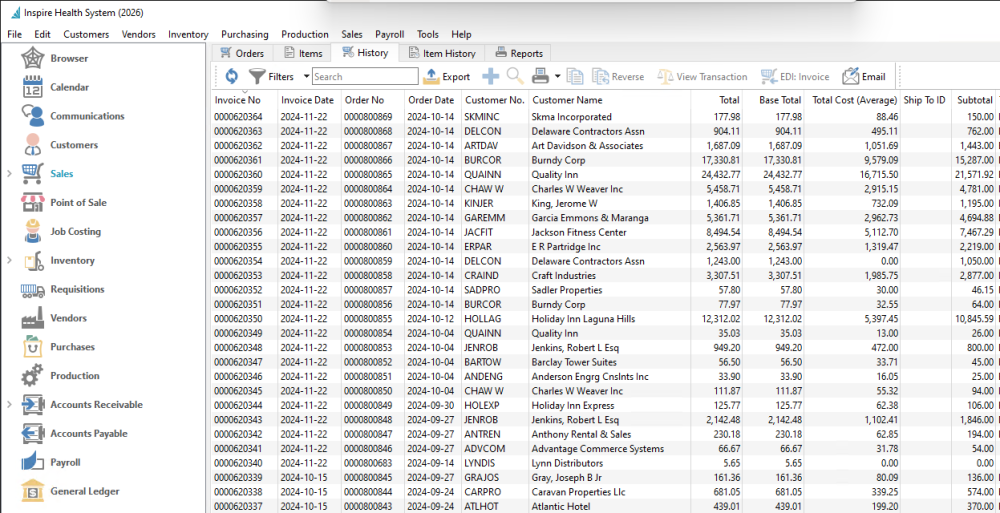1000x513 pixels.
Task: Click the magnifying glass view icon
Action: pyautogui.click(x=515, y=77)
